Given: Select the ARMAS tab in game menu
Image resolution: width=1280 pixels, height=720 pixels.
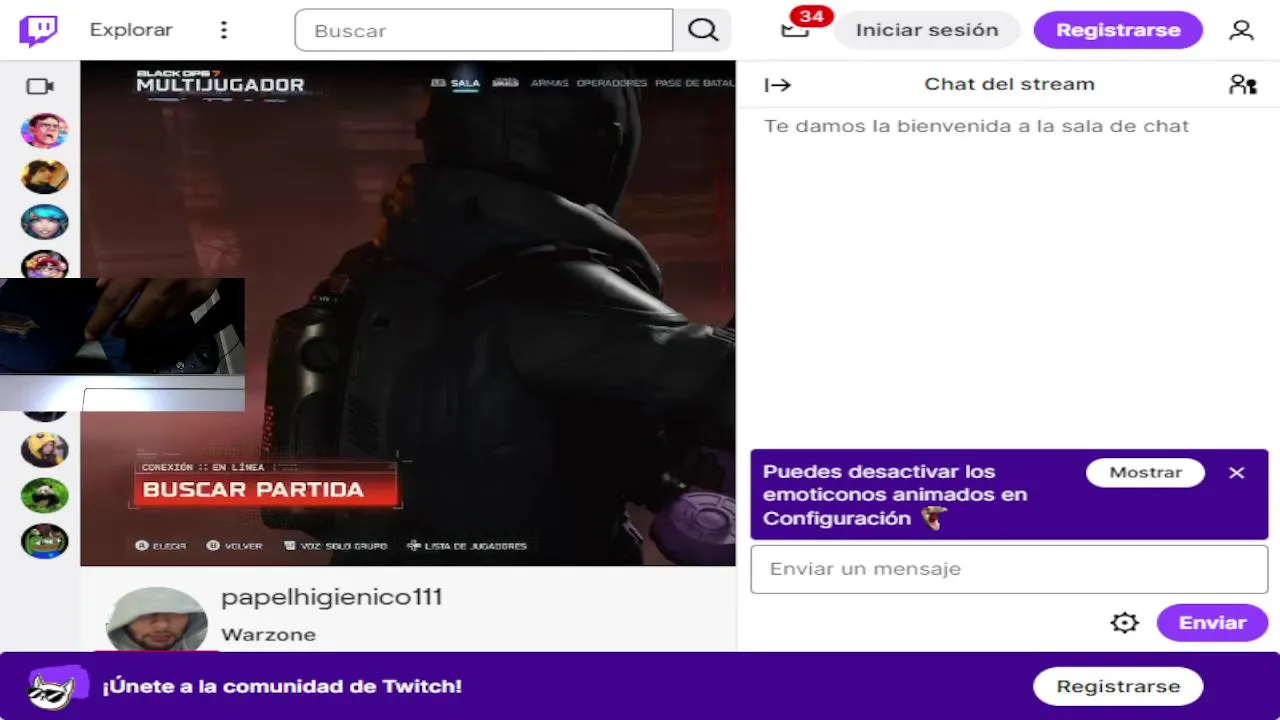Looking at the screenshot, I should point(550,83).
